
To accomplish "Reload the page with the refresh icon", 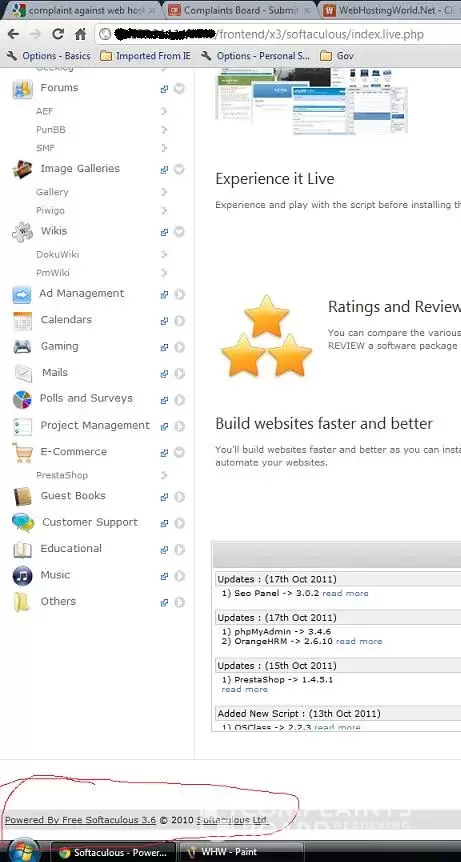I will [x=58, y=34].
